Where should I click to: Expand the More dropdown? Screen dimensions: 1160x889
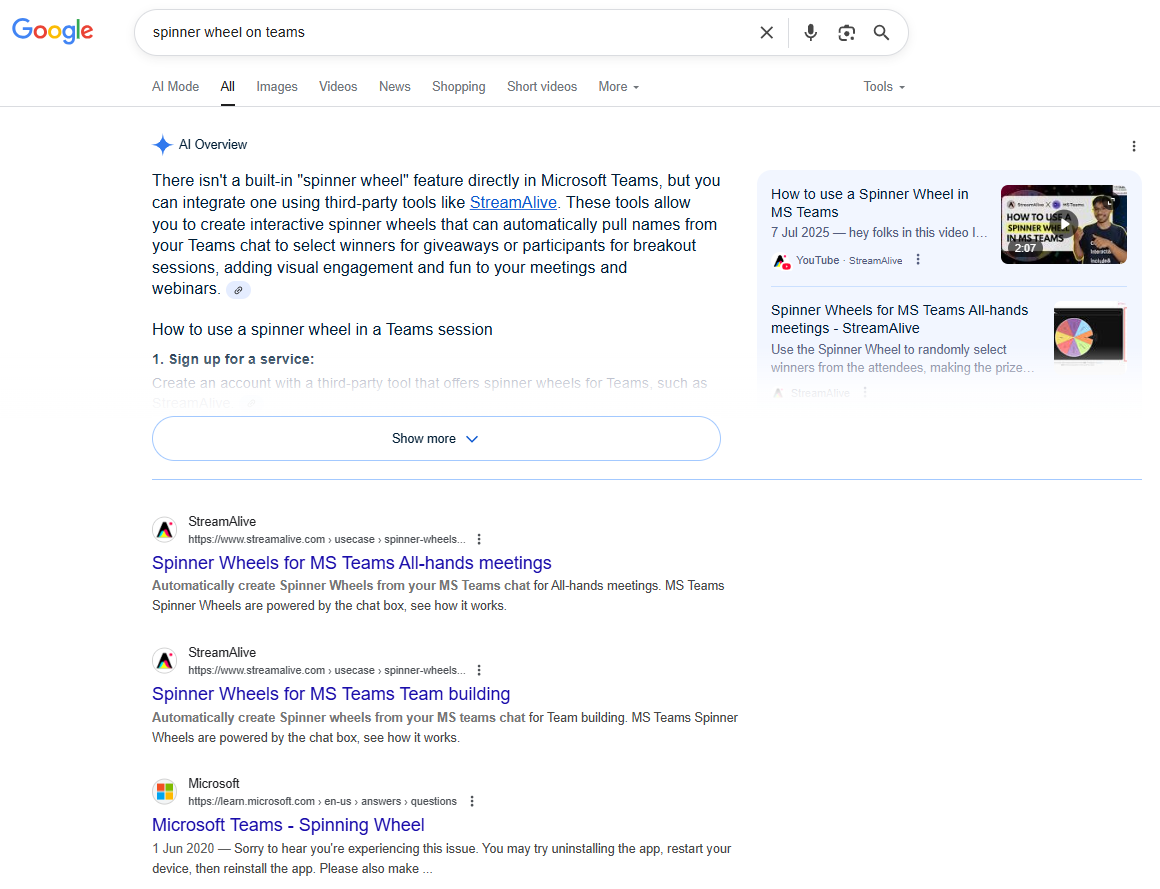[x=618, y=87]
